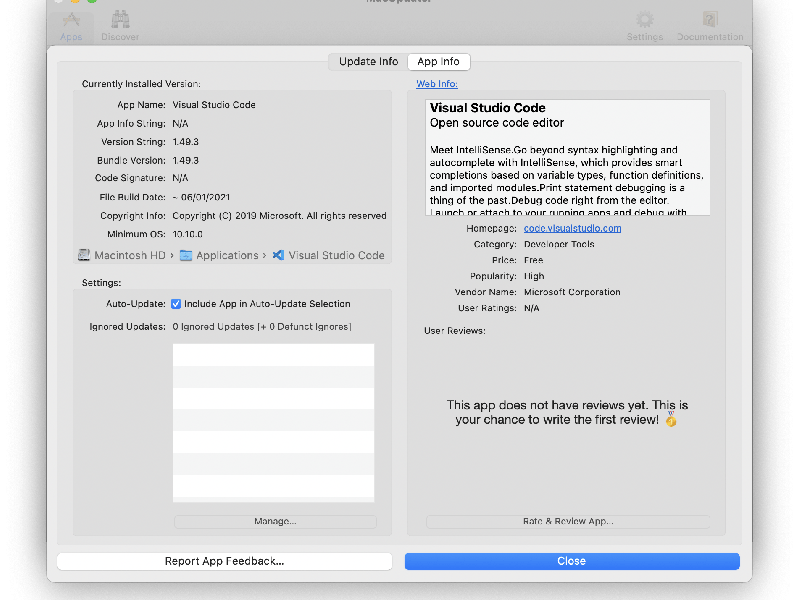This screenshot has width=800, height=600.
Task: Click the Macintosh HD drive icon
Action: 84,255
